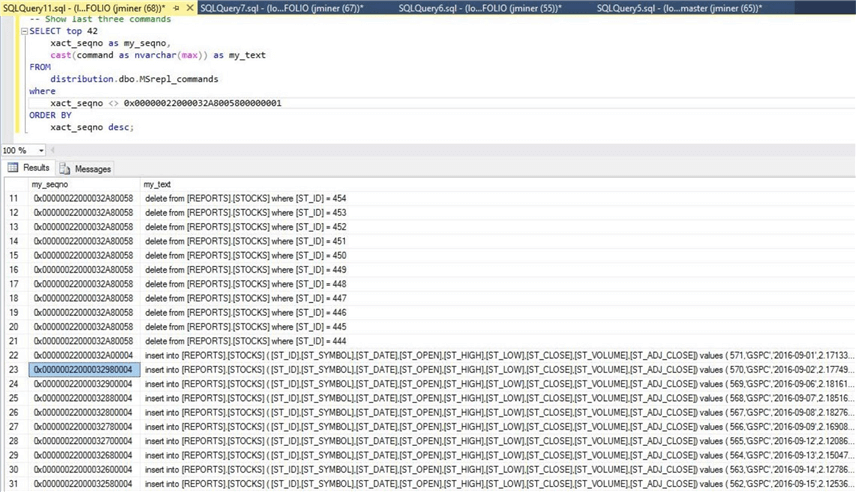Viewport: 856px width, 492px height.
Task: Click the Results tab grid icon
Action: 13,168
